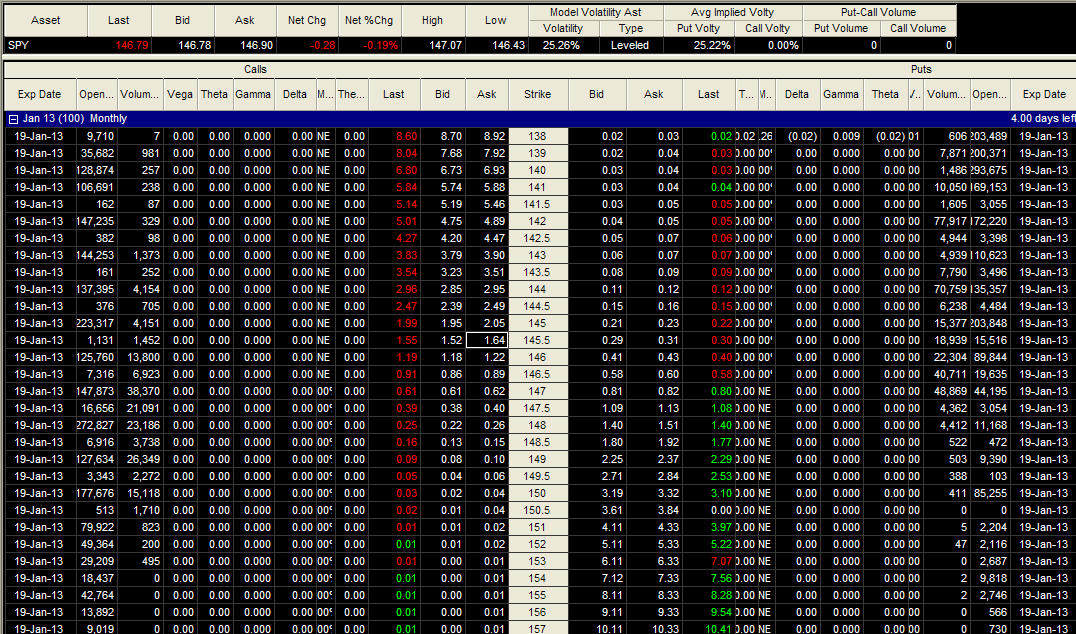Click the puts-side Delta column header
Image resolution: width=1076 pixels, height=634 pixels.
(x=797, y=94)
